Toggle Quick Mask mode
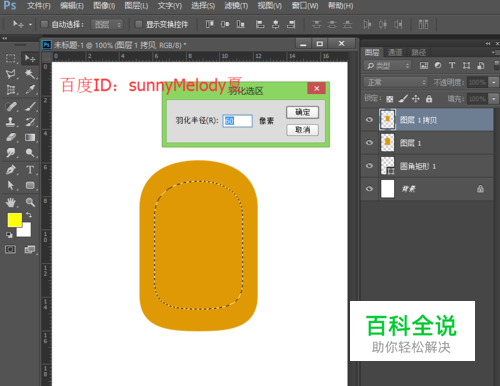Screen dimensions: 500x386 pyautogui.click(x=10, y=249)
